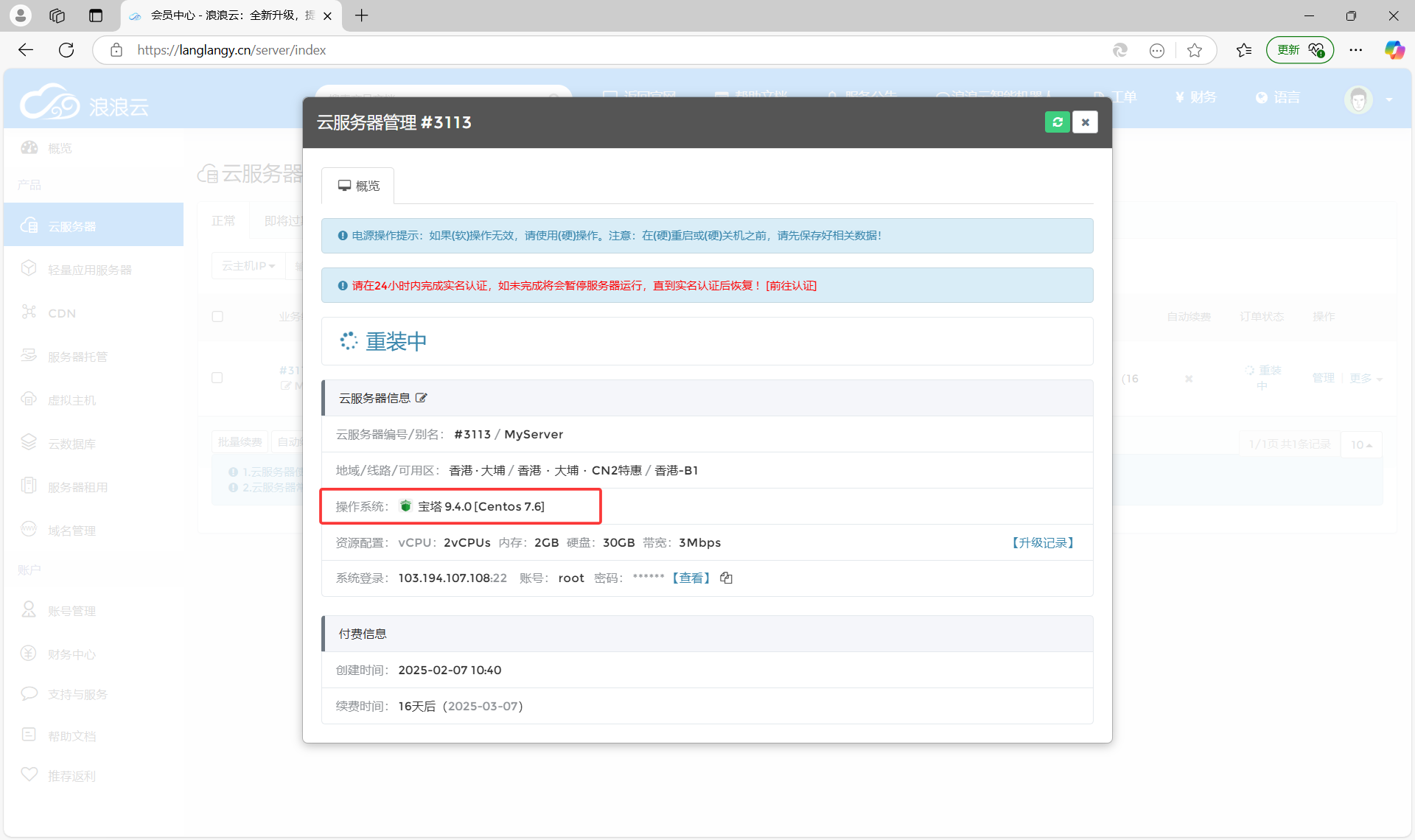Click the edit pencil beside 云服务器信息
This screenshot has height=840, width=1415.
tap(421, 397)
